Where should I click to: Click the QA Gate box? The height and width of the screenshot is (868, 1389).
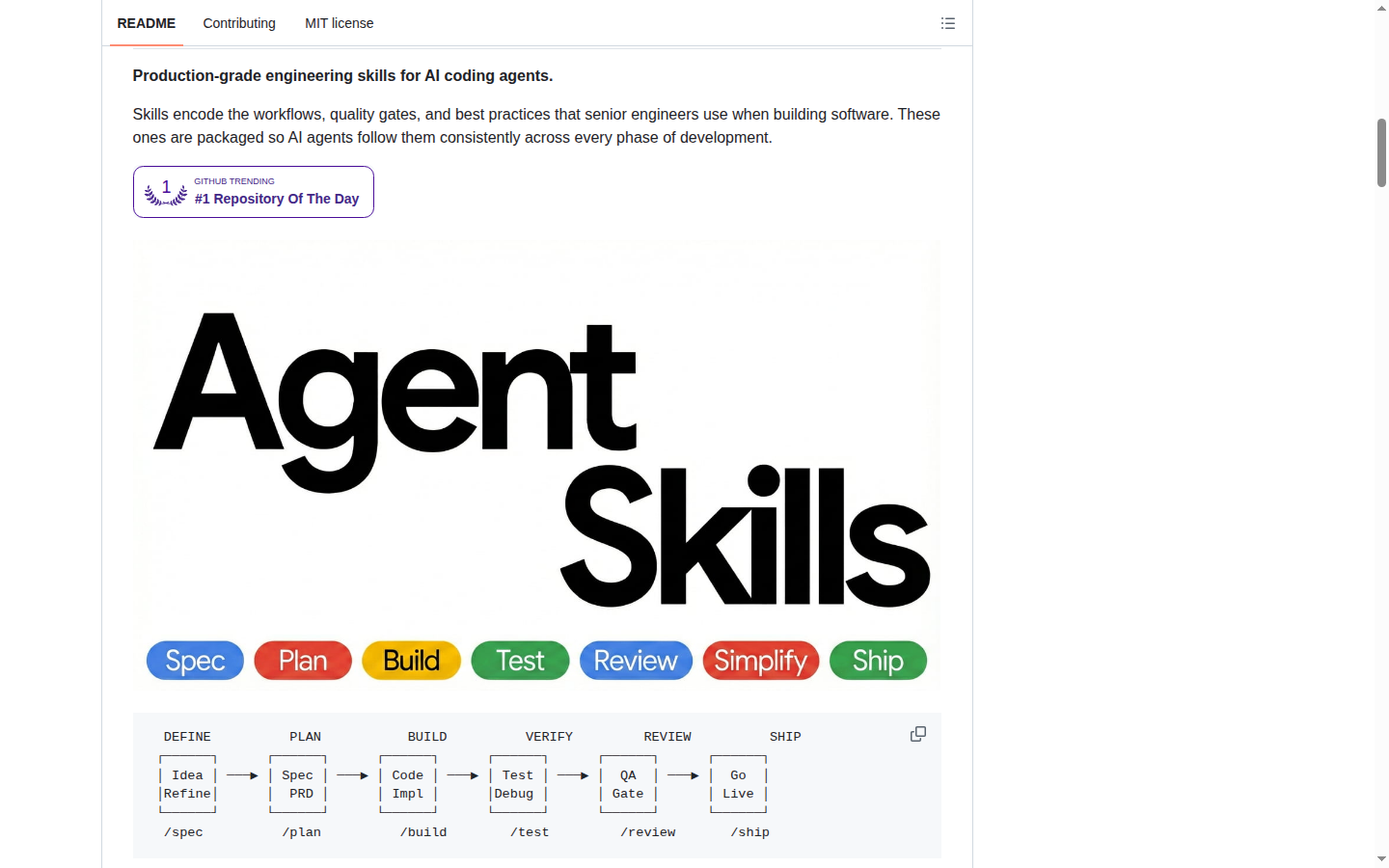[x=628, y=784]
